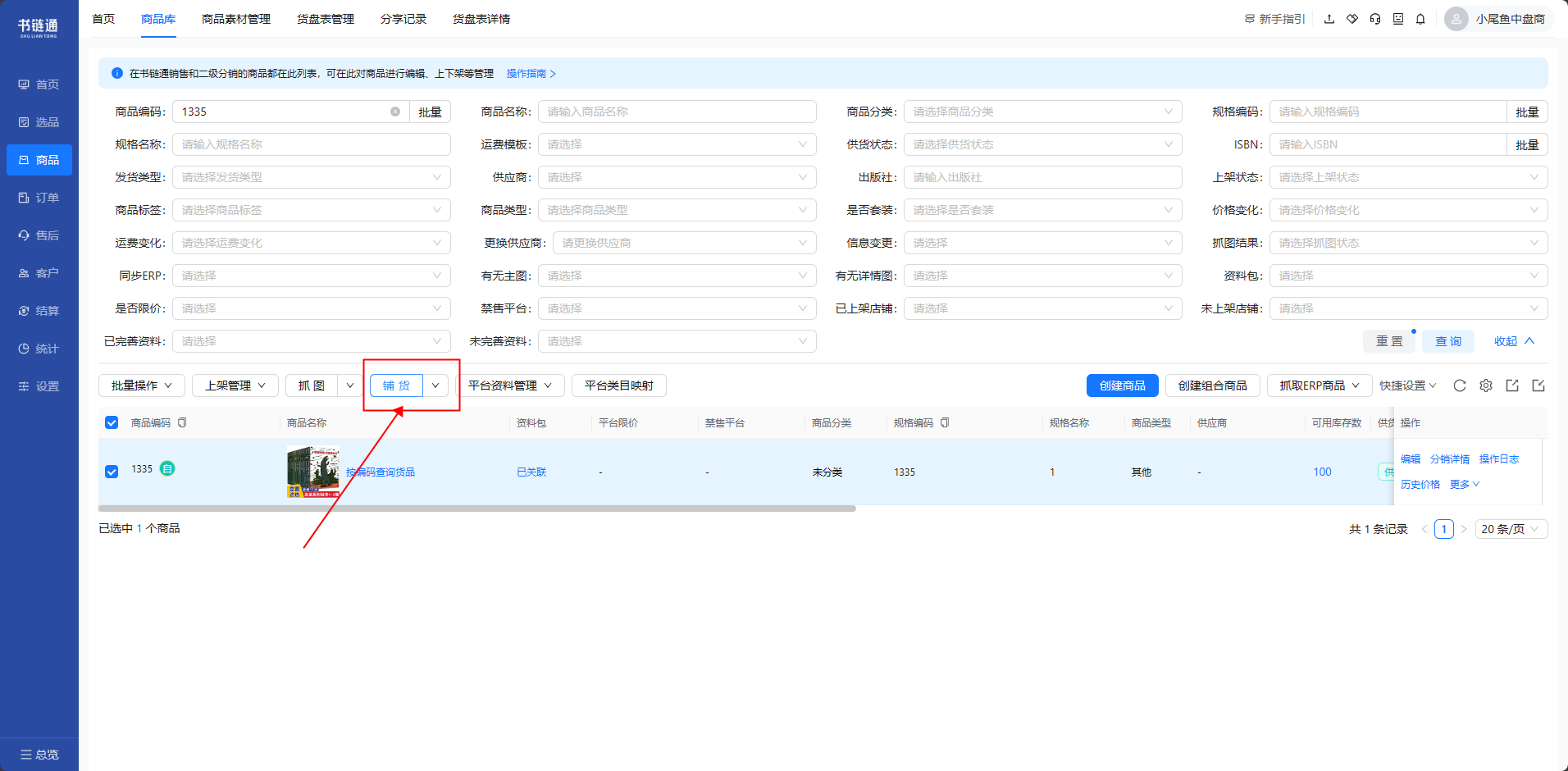Click the diamond icon in top bar
Image resolution: width=1568 pixels, height=771 pixels.
(x=1352, y=19)
